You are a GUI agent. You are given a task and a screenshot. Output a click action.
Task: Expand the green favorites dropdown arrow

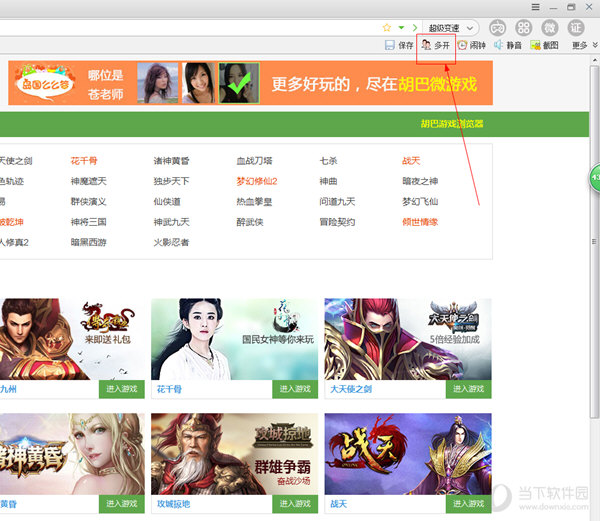pyautogui.click(x=401, y=28)
